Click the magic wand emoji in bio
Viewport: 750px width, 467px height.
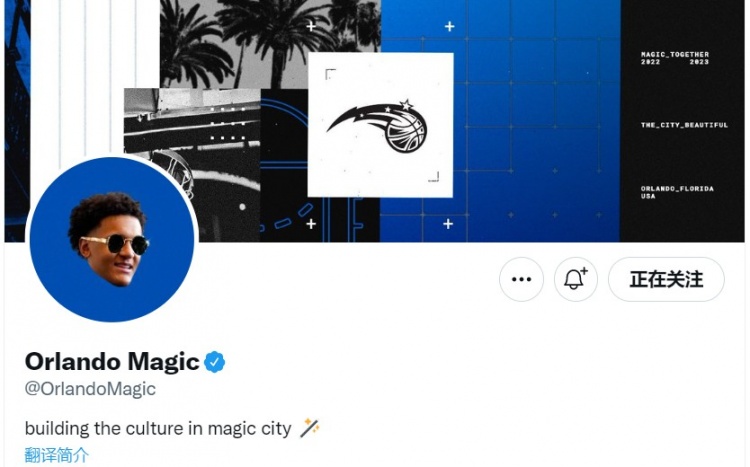click(310, 428)
